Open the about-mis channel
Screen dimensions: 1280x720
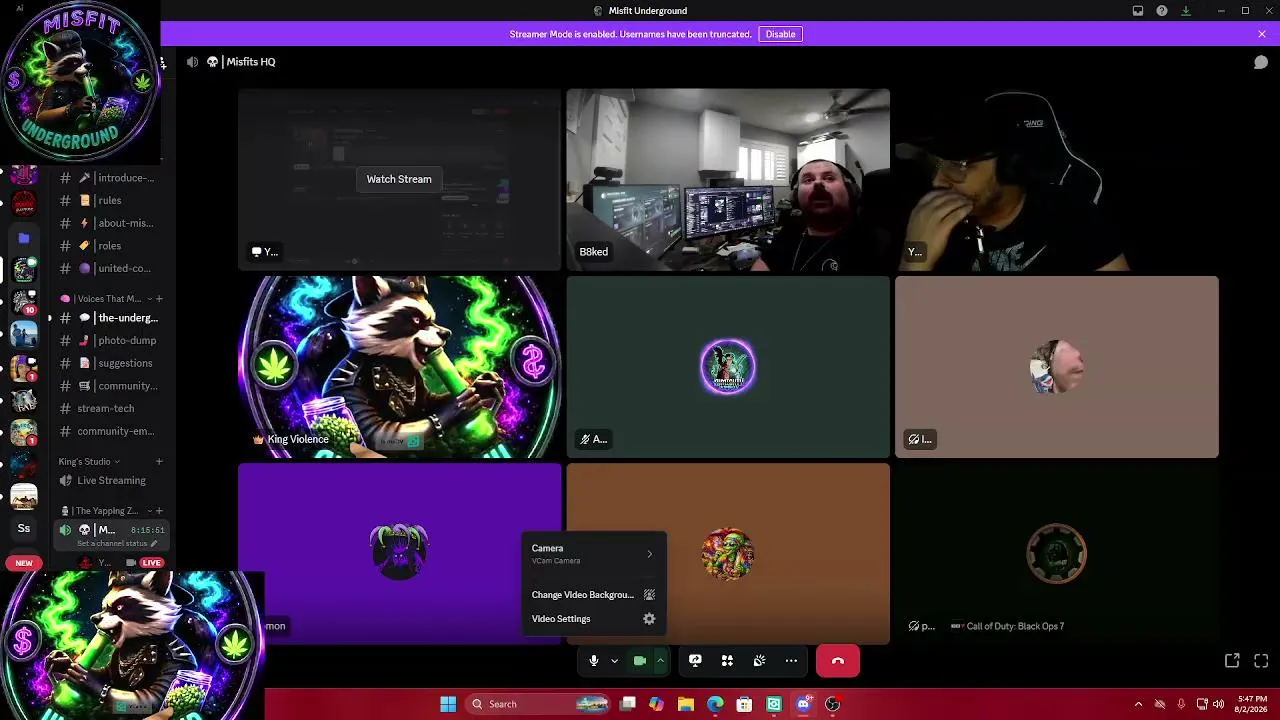pyautogui.click(x=111, y=223)
